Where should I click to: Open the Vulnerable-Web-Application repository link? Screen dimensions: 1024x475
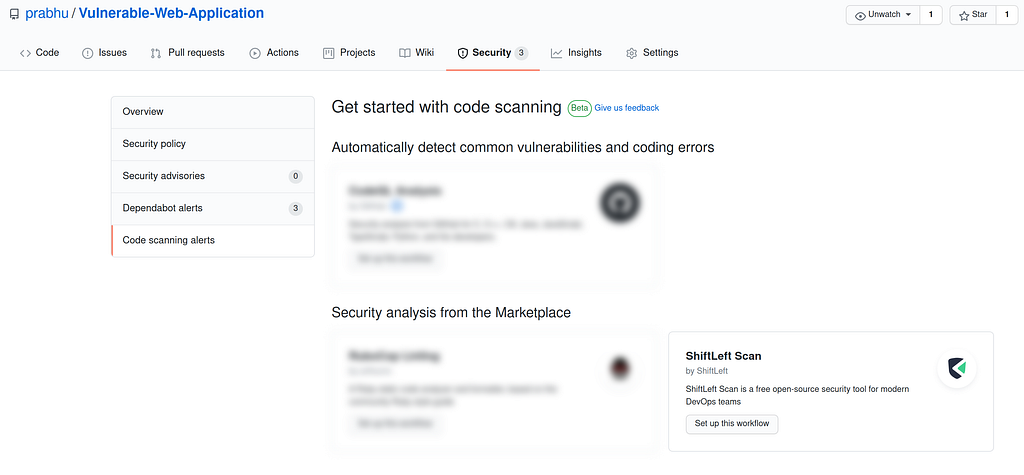click(171, 14)
